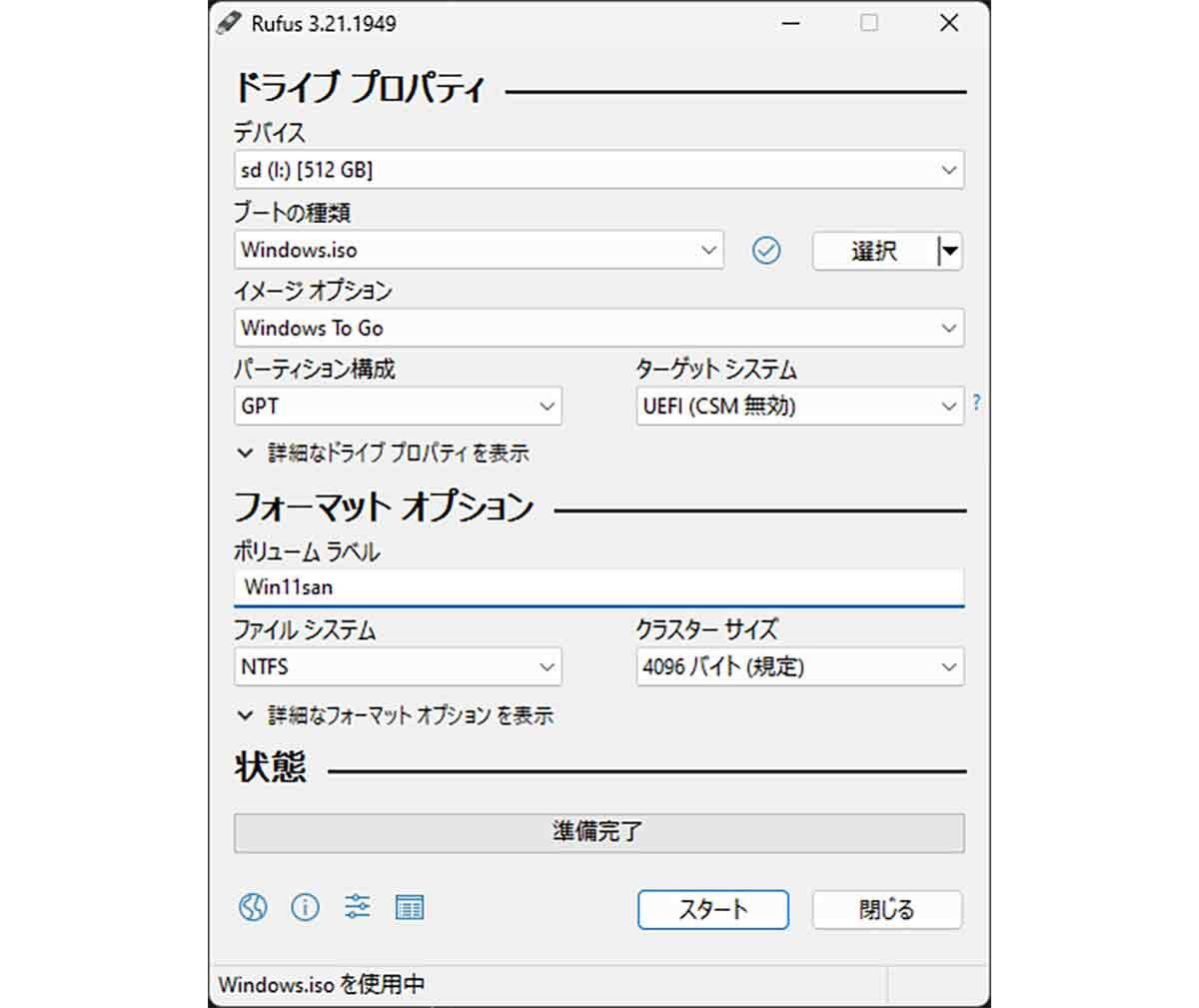The height and width of the screenshot is (1008, 1199).
Task: Click the ドライブ プロパティ heading
Action: pos(360,89)
